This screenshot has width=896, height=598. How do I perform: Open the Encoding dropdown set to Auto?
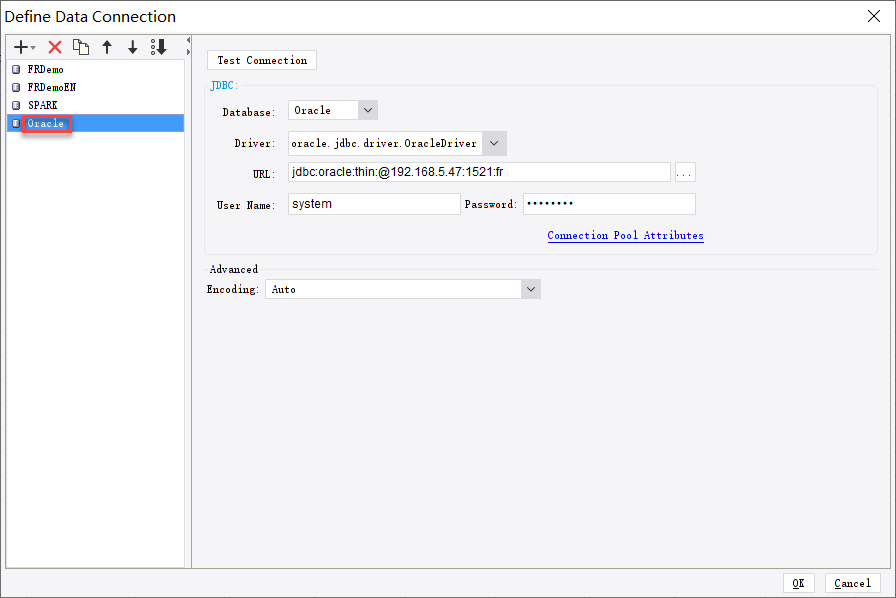click(x=530, y=288)
